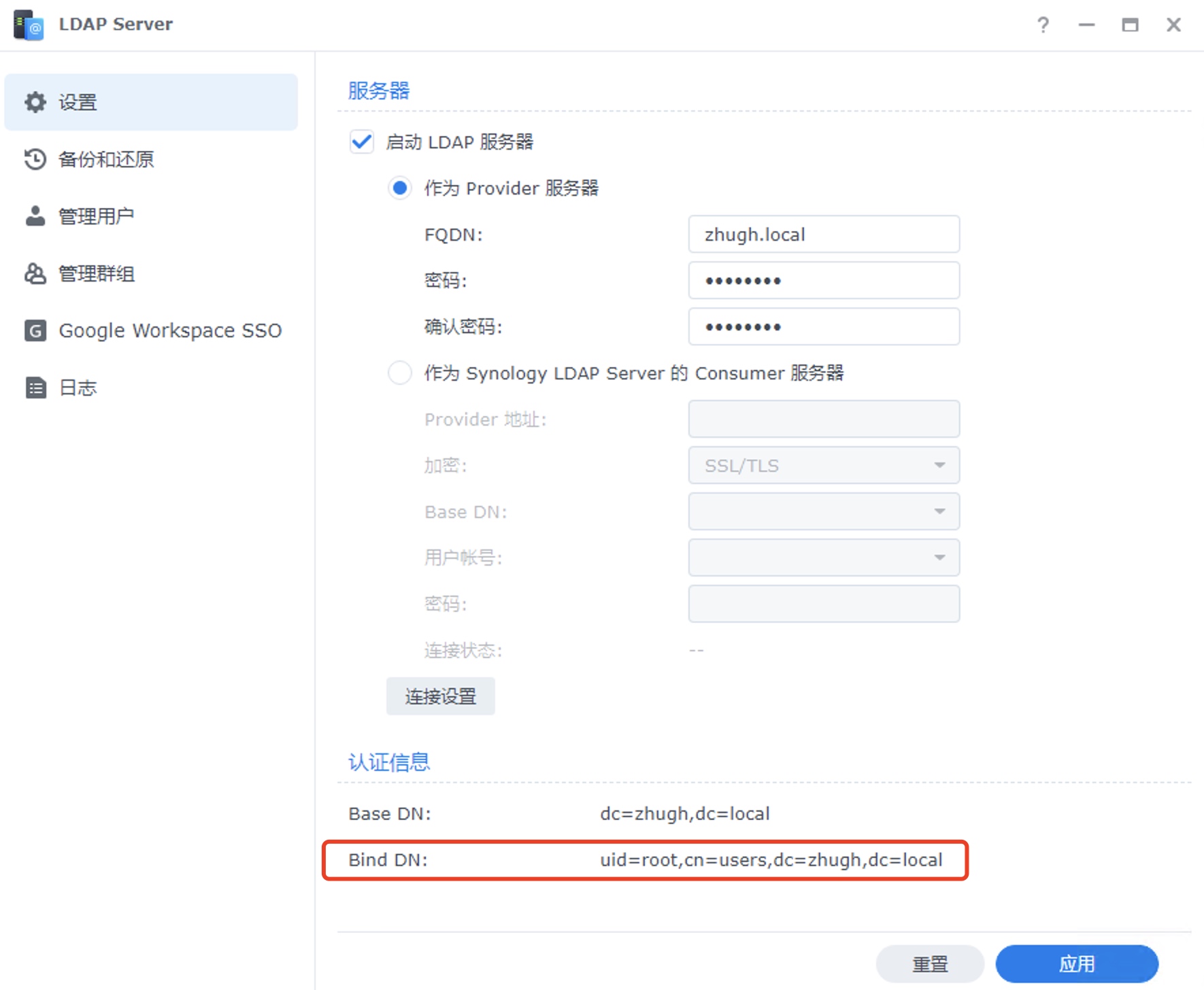The image size is (1204, 990).
Task: Expand the Consumer Base DN dropdown
Action: (x=824, y=512)
